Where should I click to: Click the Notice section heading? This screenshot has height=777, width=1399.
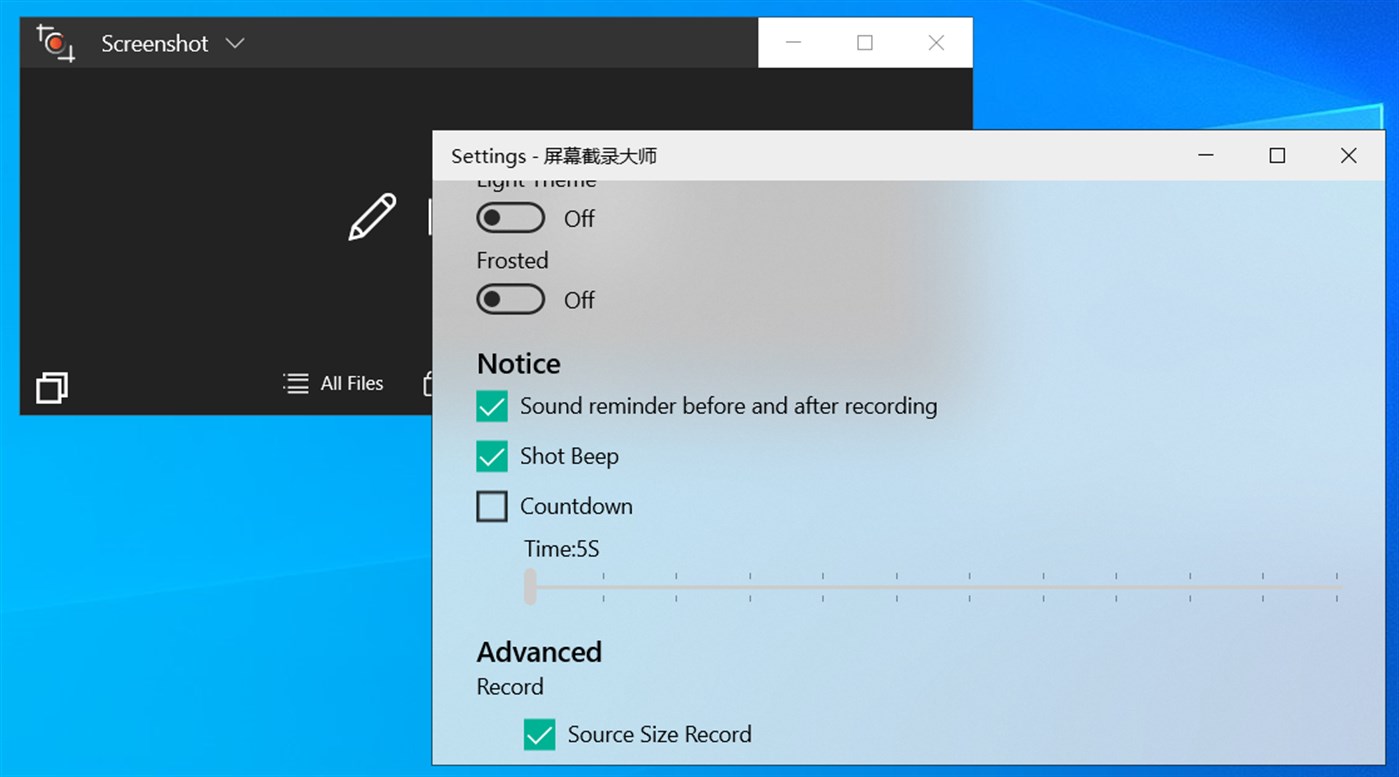[518, 364]
